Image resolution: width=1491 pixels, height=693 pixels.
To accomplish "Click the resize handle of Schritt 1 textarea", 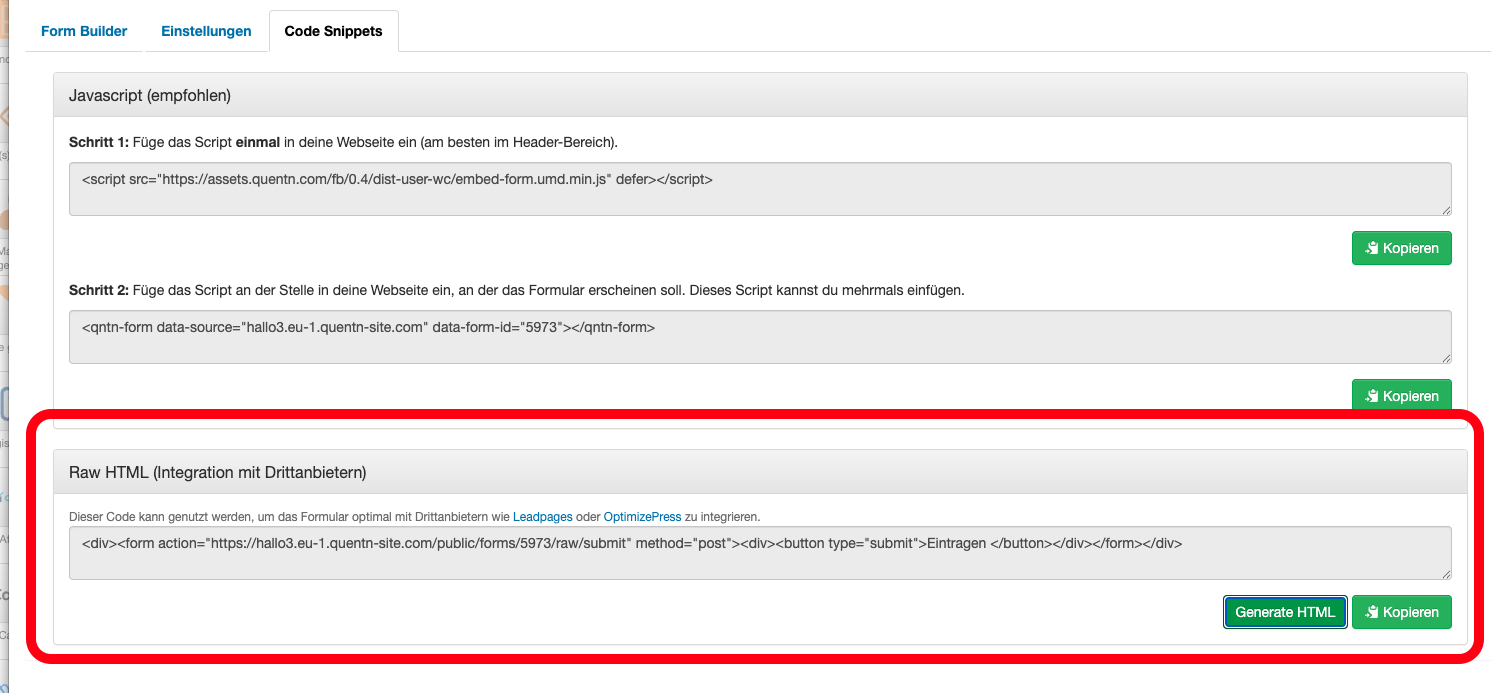I will tap(1446, 210).
